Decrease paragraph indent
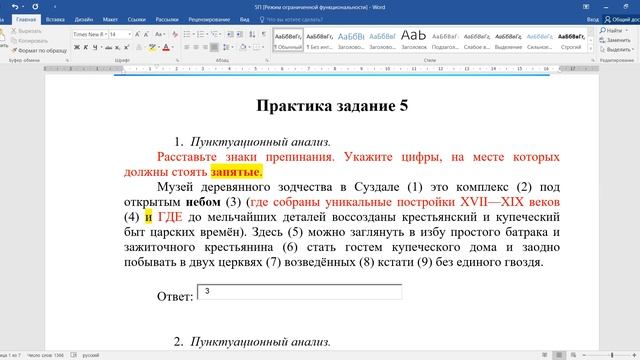 coord(230,34)
